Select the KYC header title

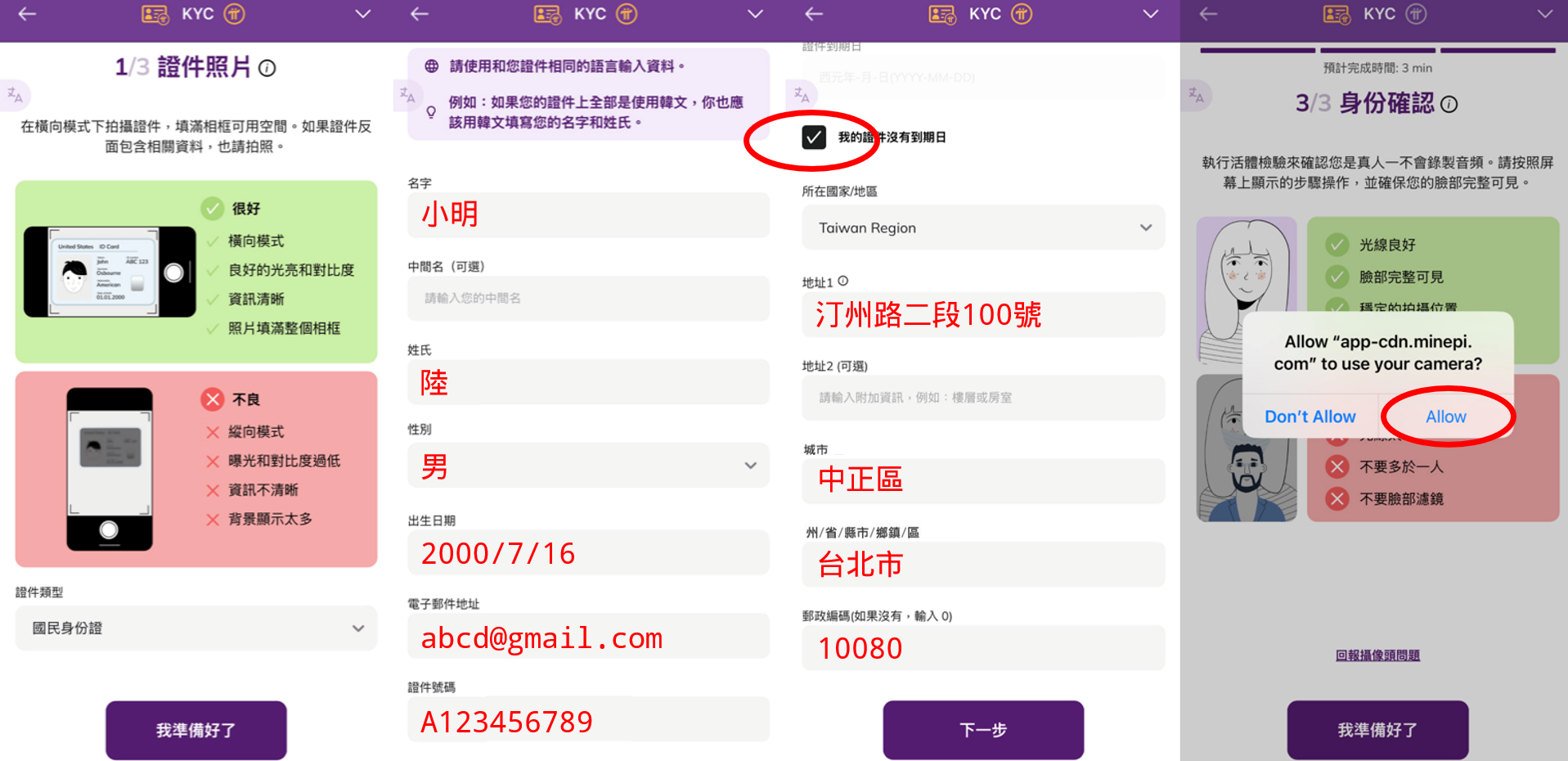tap(196, 14)
